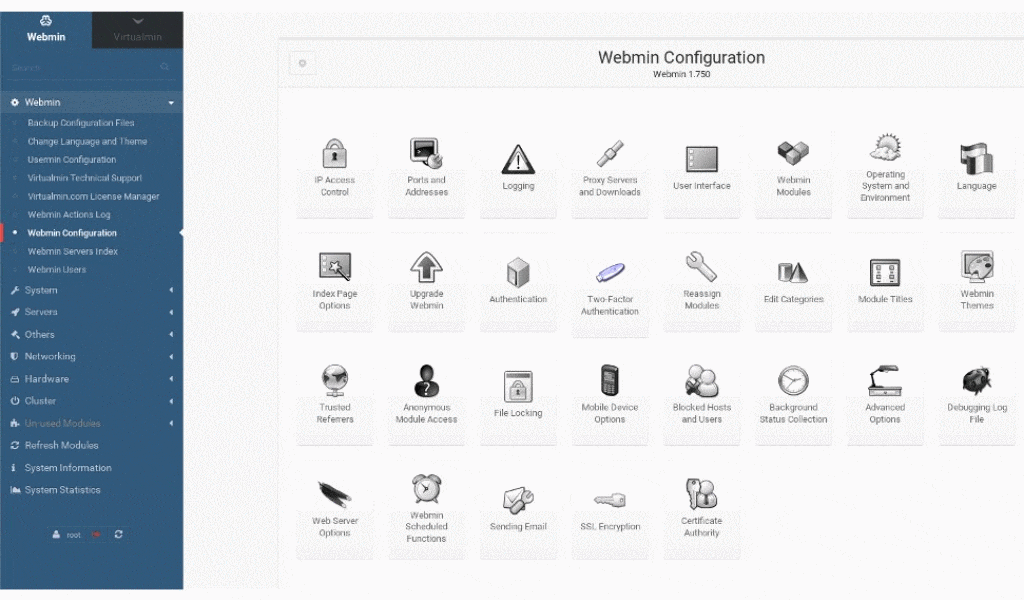Viewport: 1024px width, 600px height.
Task: Open Webmin Actions Log
Action: pyautogui.click(x=69, y=214)
